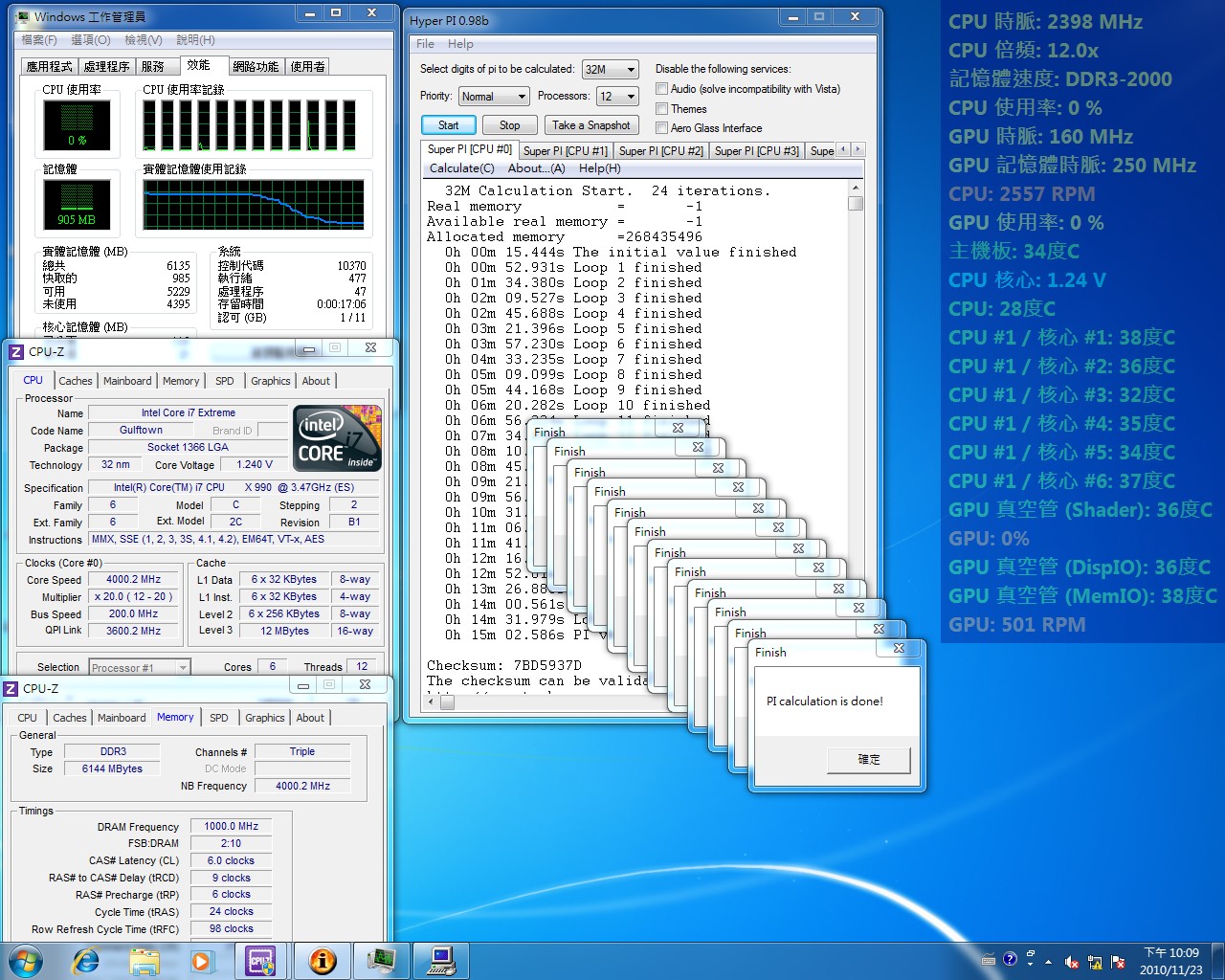1225x980 pixels.
Task: Open Task Manager 檢視(V) menu
Action: coord(143,40)
